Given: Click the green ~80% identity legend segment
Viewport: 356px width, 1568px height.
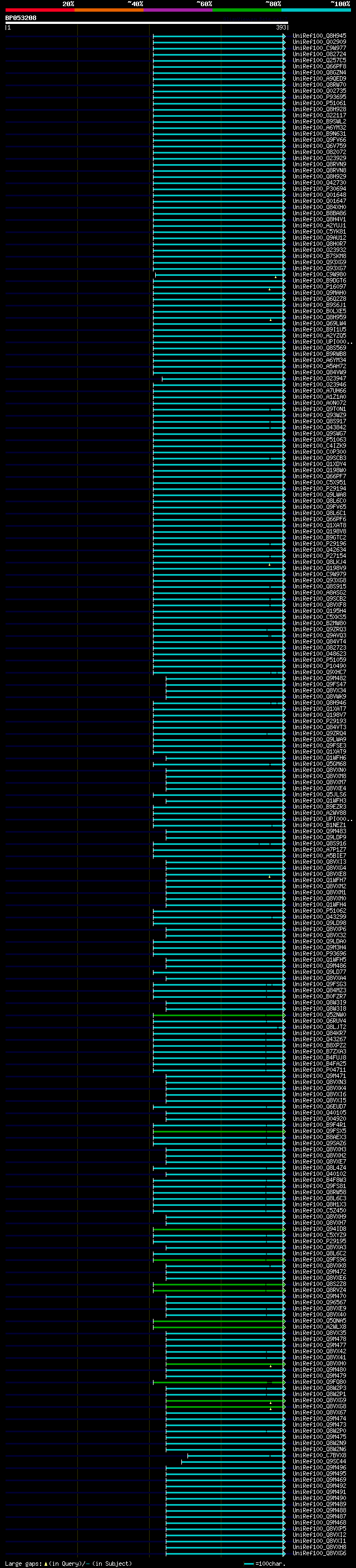Looking at the screenshot, I should pos(247,11).
